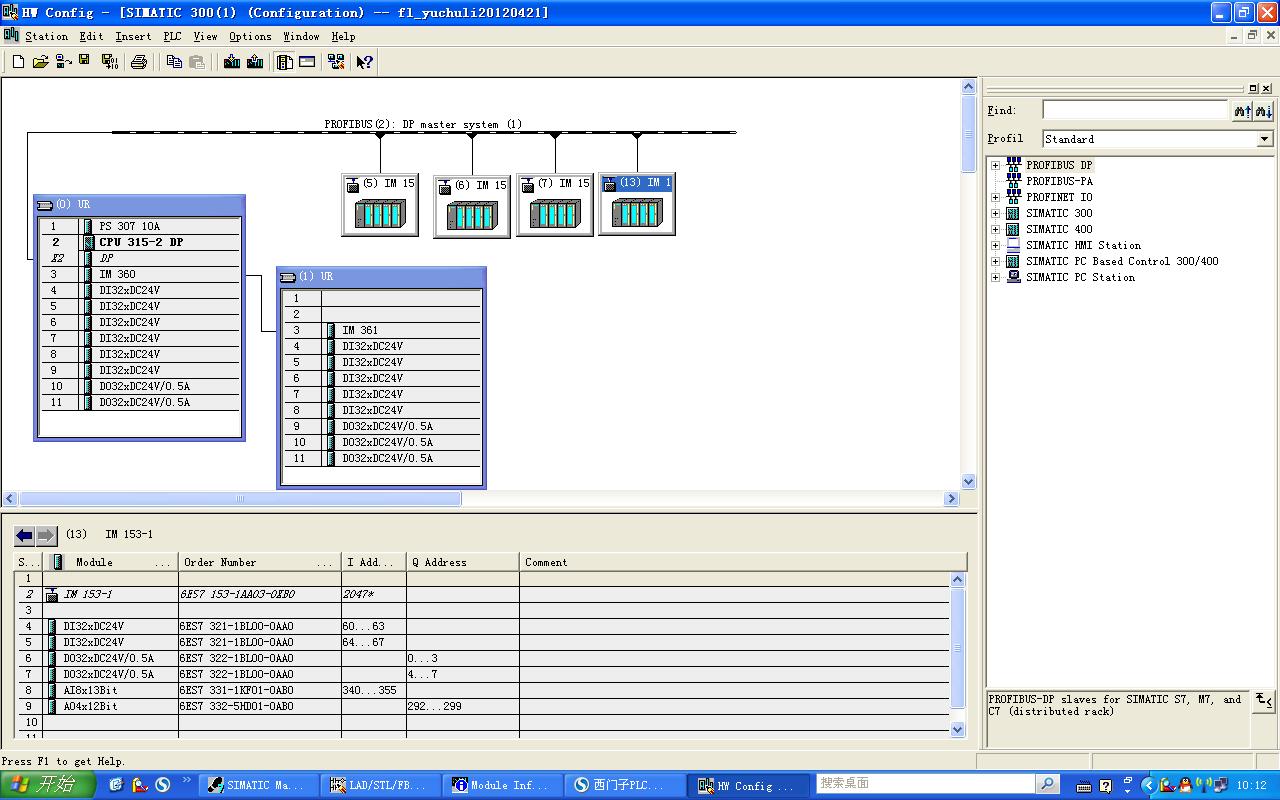Click the Save and Compile icon
Viewport: 1280px width, 800px height.
click(x=110, y=62)
